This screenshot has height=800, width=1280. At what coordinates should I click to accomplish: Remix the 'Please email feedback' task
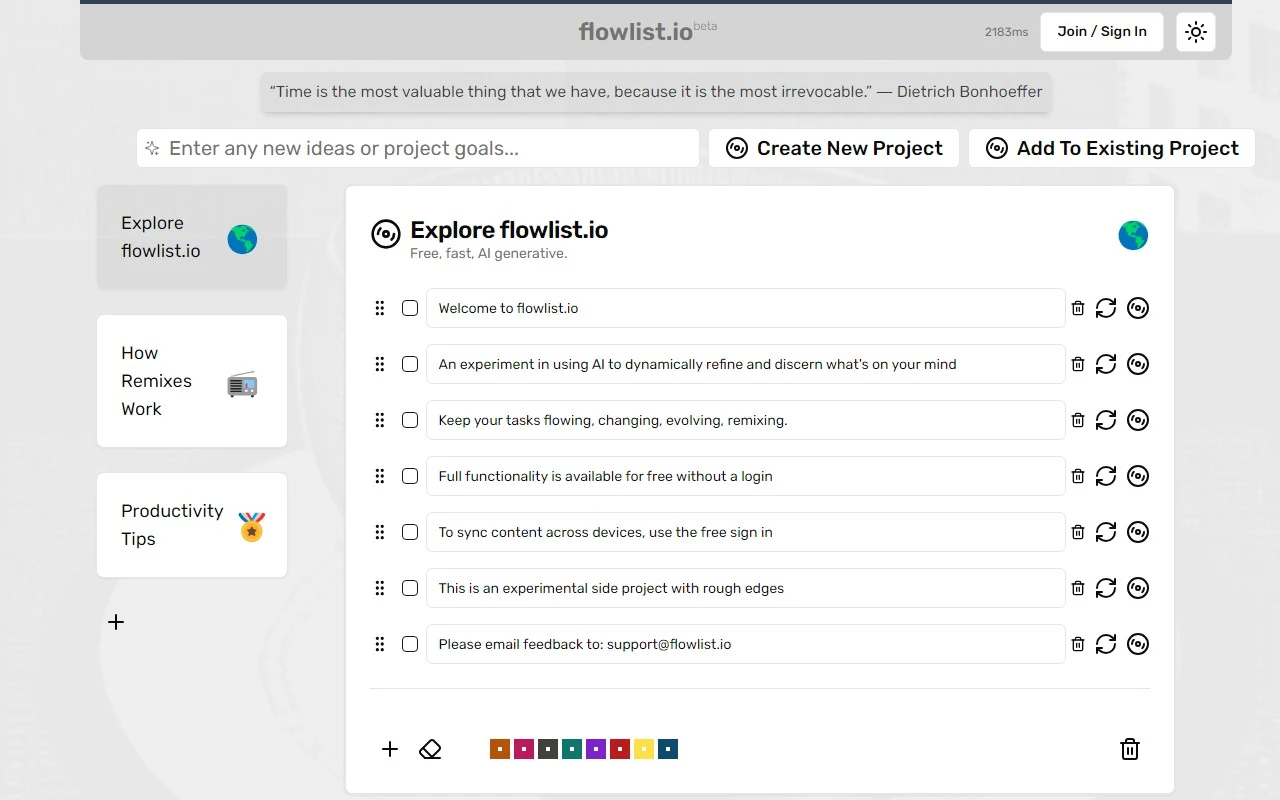click(x=1138, y=644)
